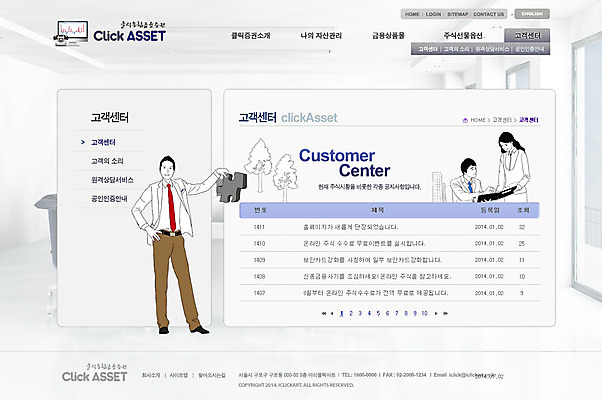Click the footer Click ASSET logo
602x400 pixels.
click(x=94, y=373)
